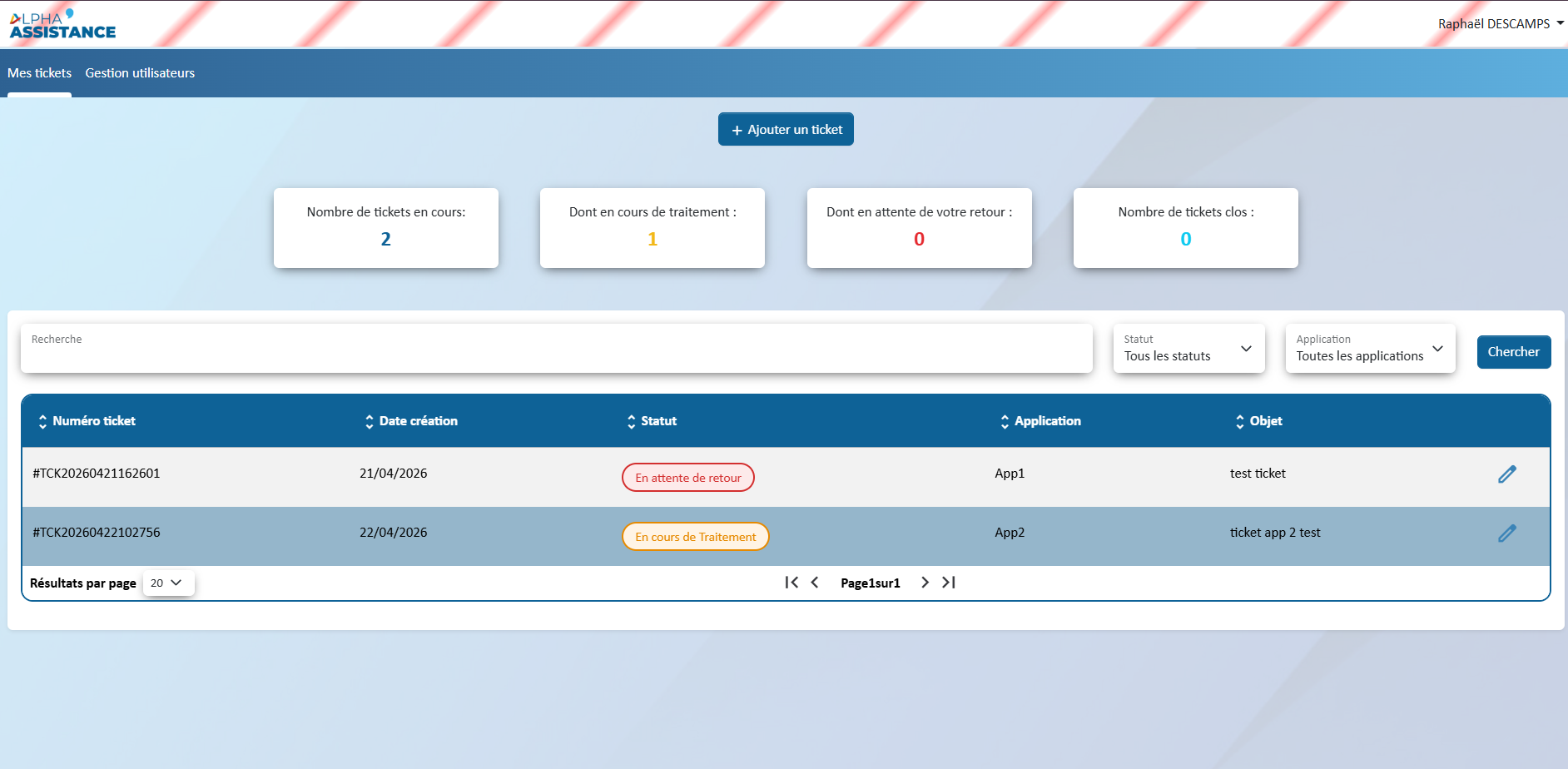Sort table by Numéro ticket
Screen dimensions: 1568x769
(87, 421)
